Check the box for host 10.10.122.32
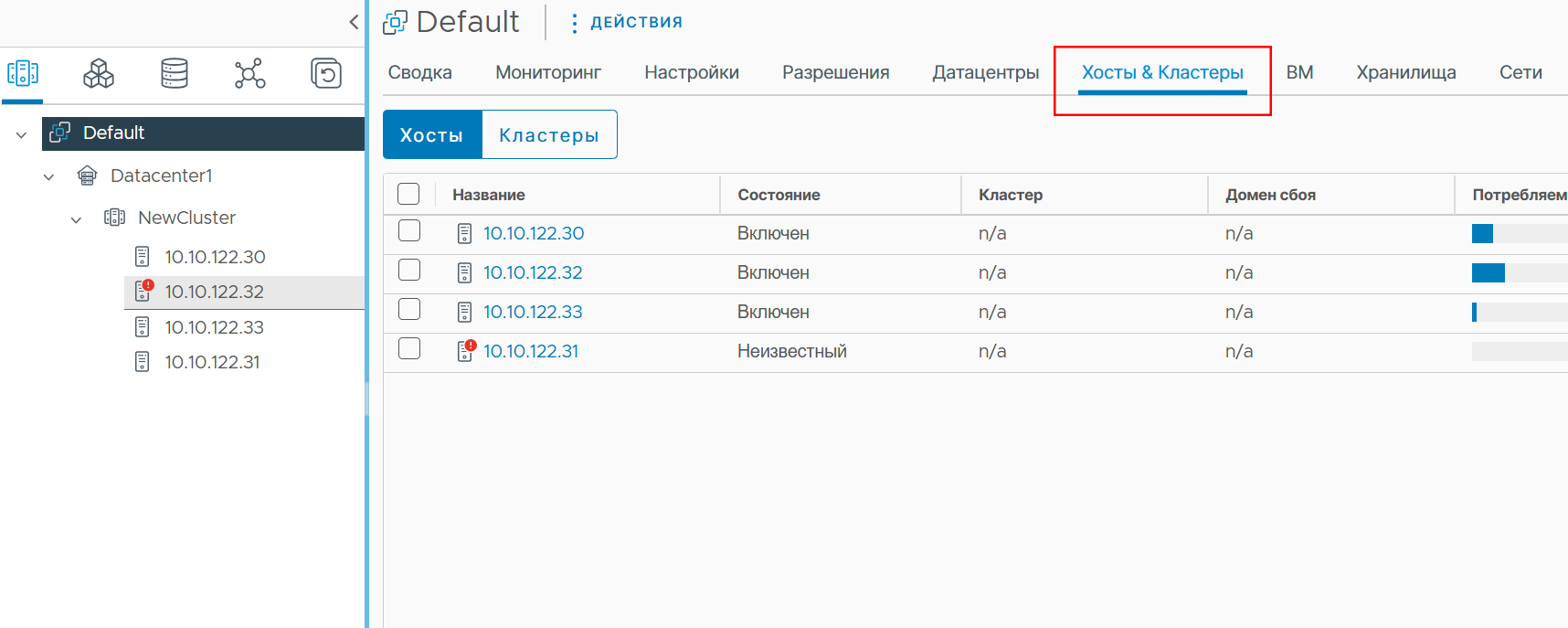 pos(409,270)
